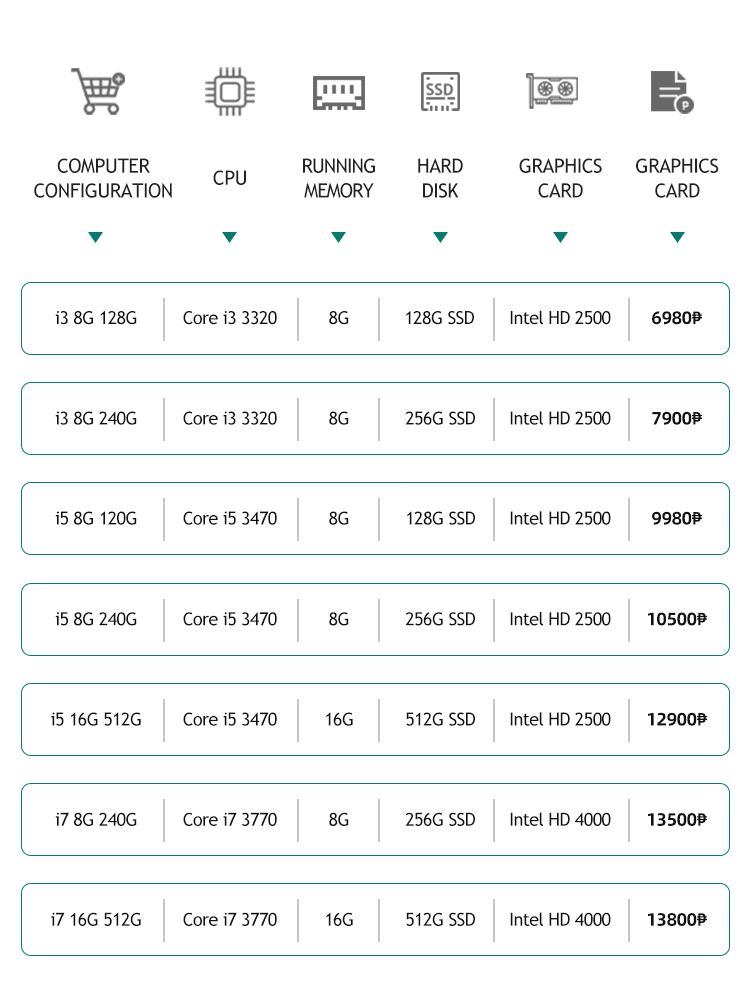
Task: Click the SSD hard disk icon
Action: tap(440, 91)
